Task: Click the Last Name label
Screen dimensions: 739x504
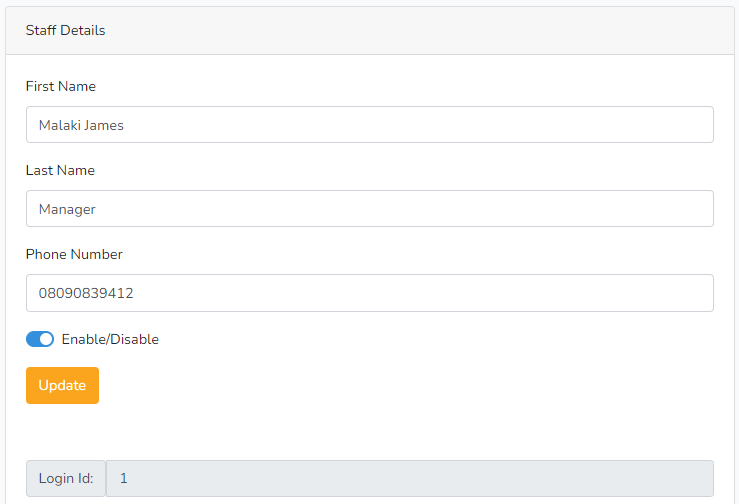Action: click(60, 170)
